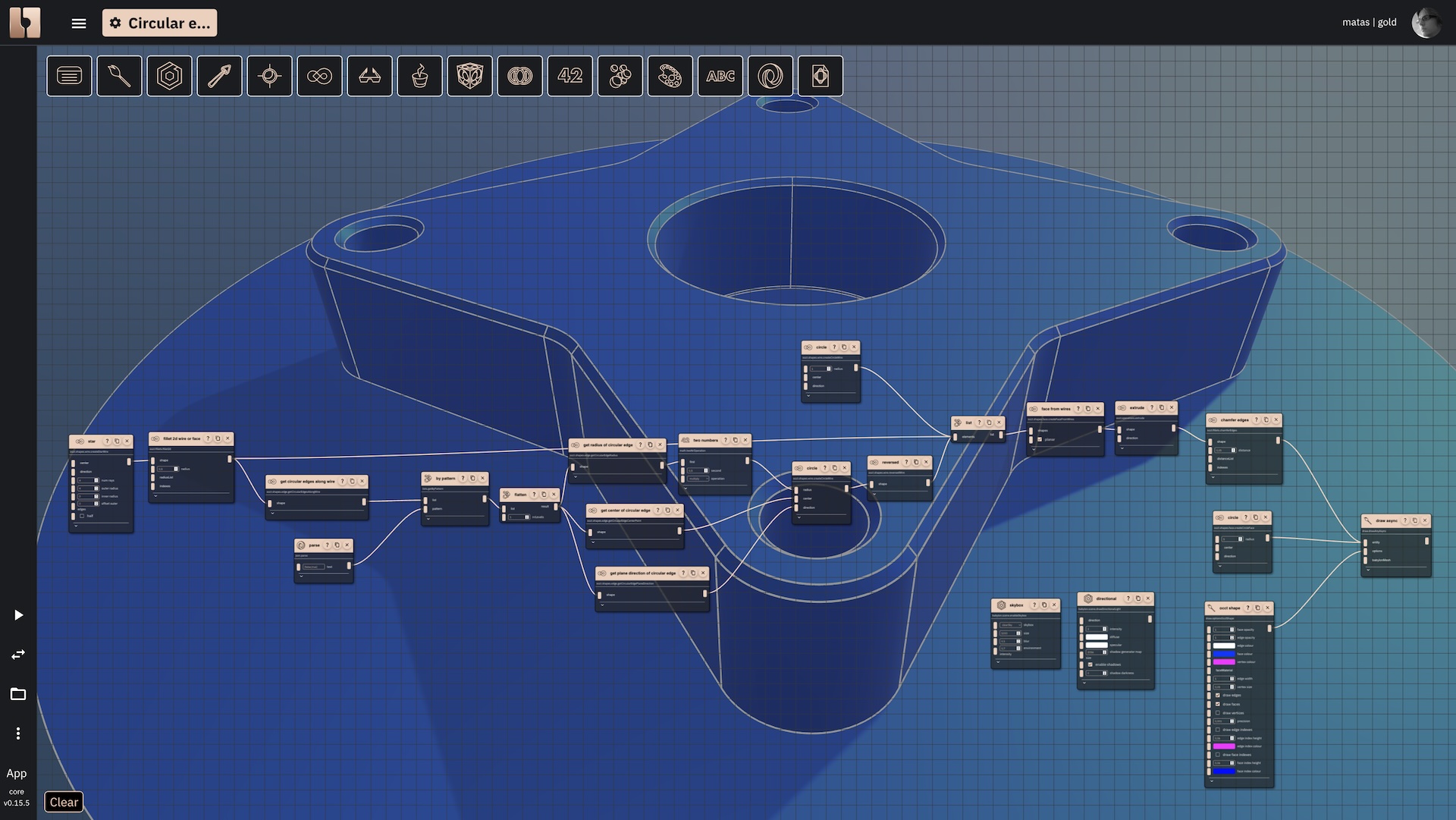The width and height of the screenshot is (1456, 820).
Task: Toggle the 'half' checkbox in star node
Action: pos(83,516)
